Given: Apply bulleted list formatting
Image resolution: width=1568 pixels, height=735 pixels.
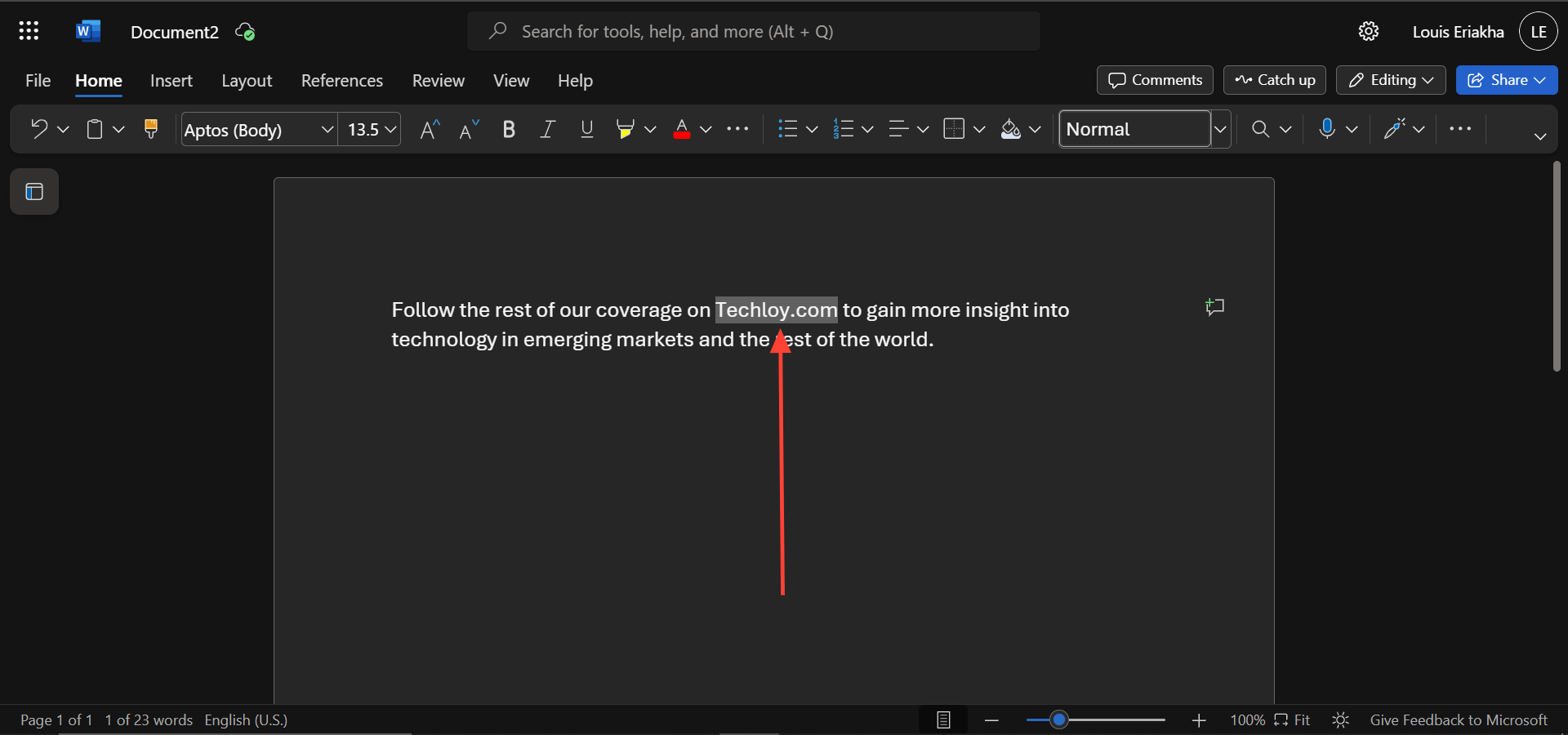Looking at the screenshot, I should pyautogui.click(x=789, y=129).
